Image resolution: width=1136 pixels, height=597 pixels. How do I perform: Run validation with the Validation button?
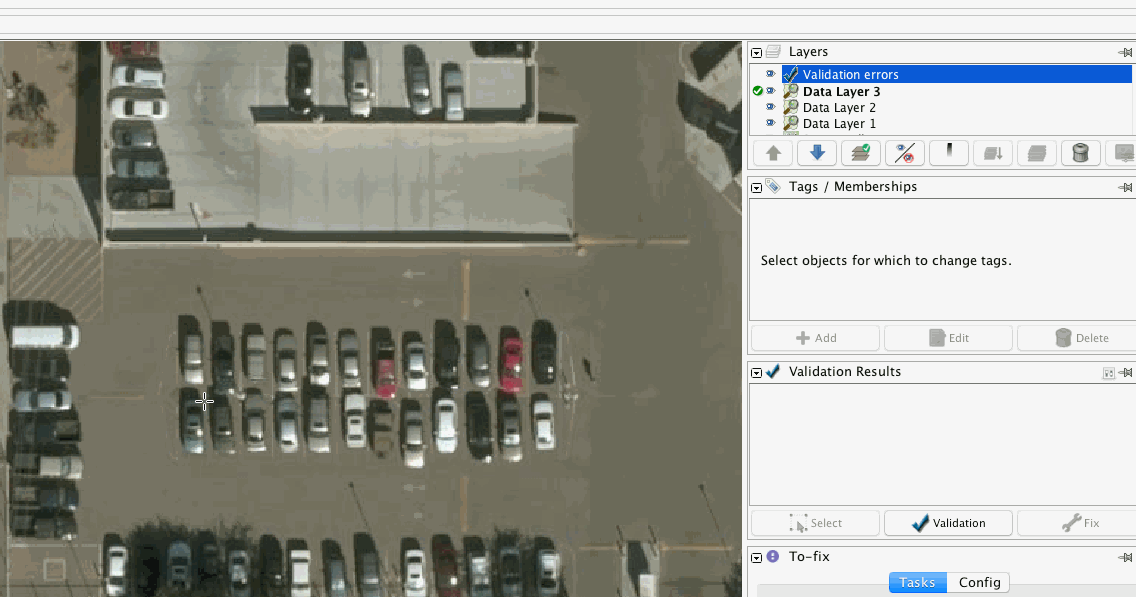click(948, 522)
